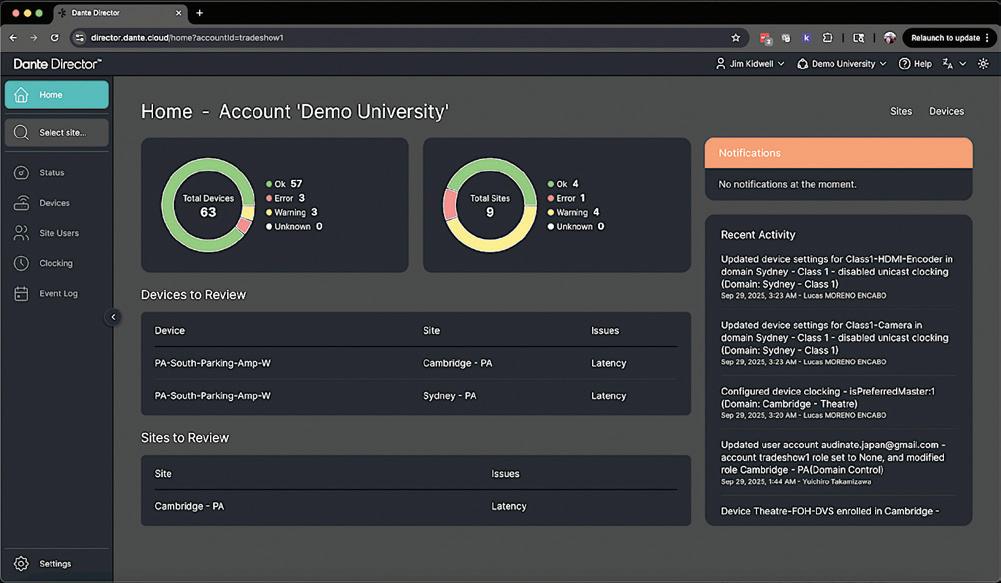Click the Ok 57 devices legend entry

pyautogui.click(x=284, y=184)
